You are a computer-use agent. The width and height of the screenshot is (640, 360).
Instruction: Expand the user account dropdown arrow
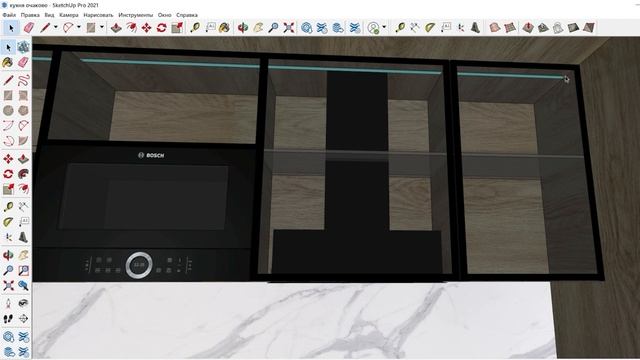(x=384, y=28)
